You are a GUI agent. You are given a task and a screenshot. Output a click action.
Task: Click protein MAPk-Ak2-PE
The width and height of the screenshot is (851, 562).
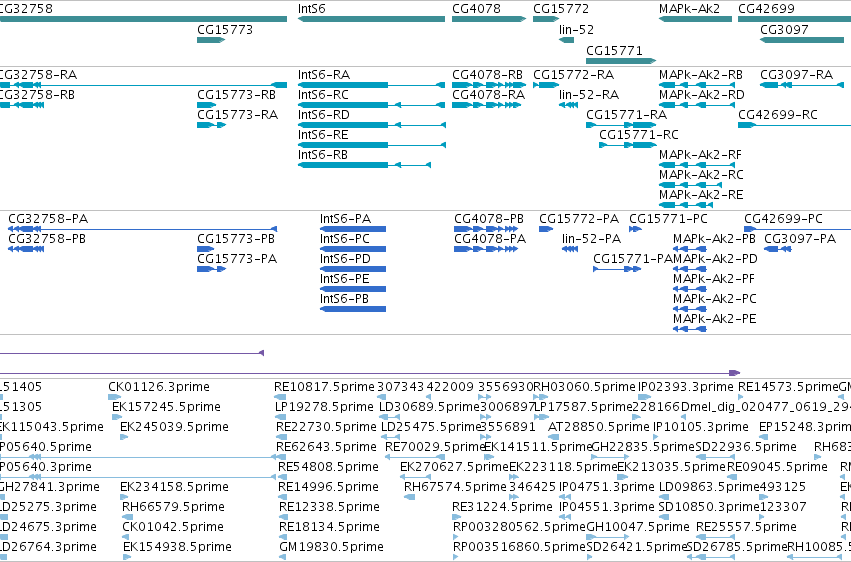(x=690, y=330)
